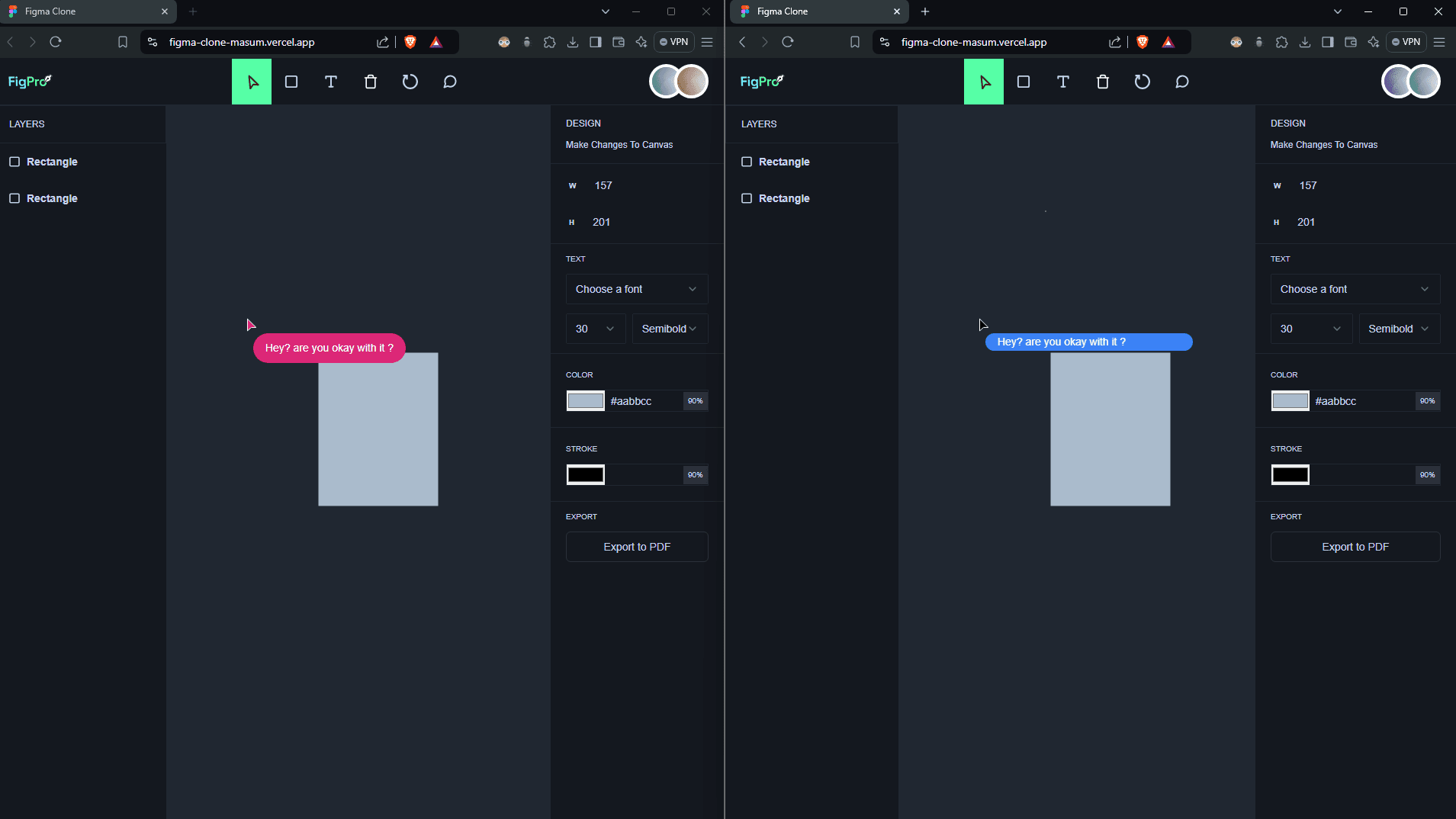This screenshot has height=819, width=1456.
Task: Click the Brave Shields icon in left window
Action: coord(410,42)
